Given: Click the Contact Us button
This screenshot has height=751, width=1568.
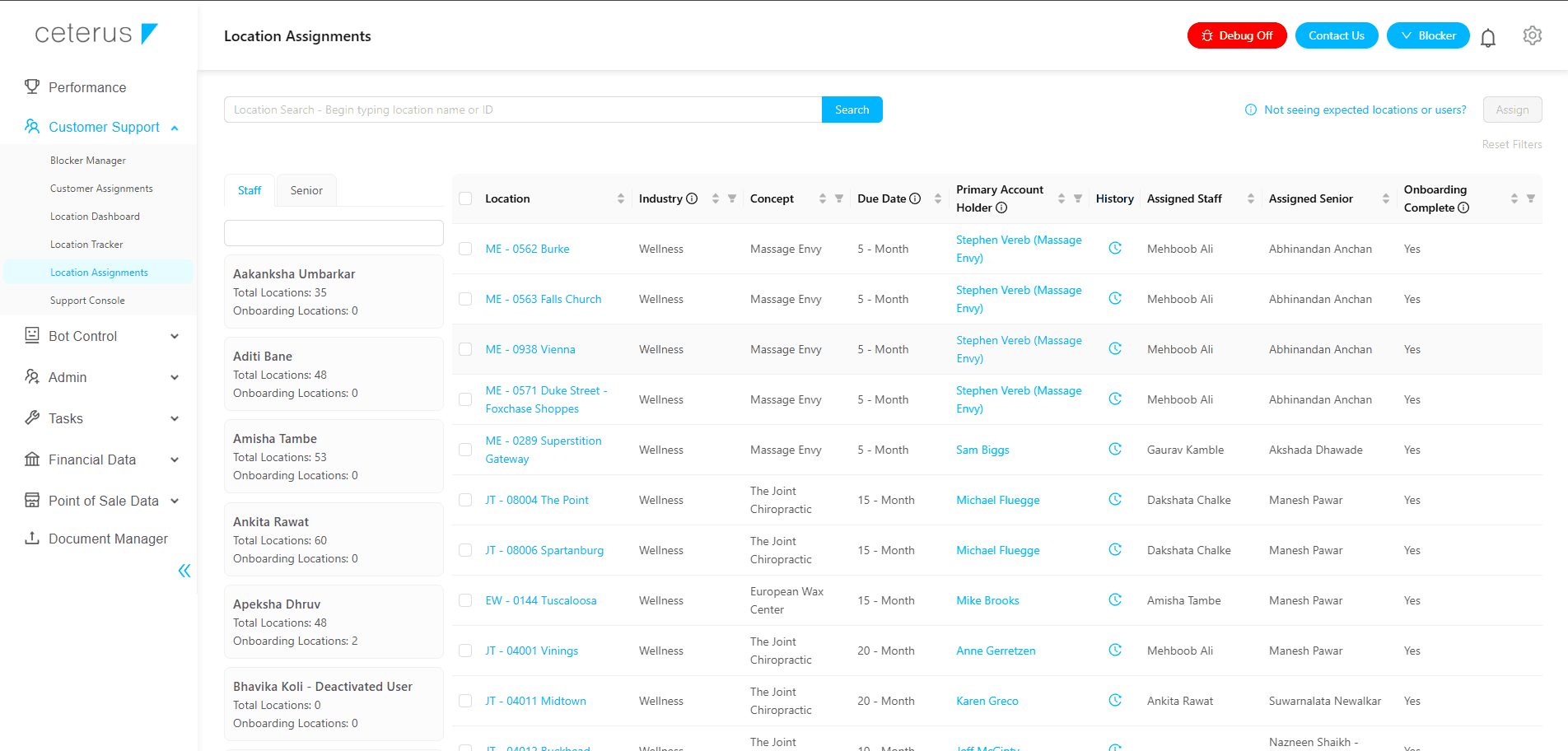Looking at the screenshot, I should (1337, 35).
